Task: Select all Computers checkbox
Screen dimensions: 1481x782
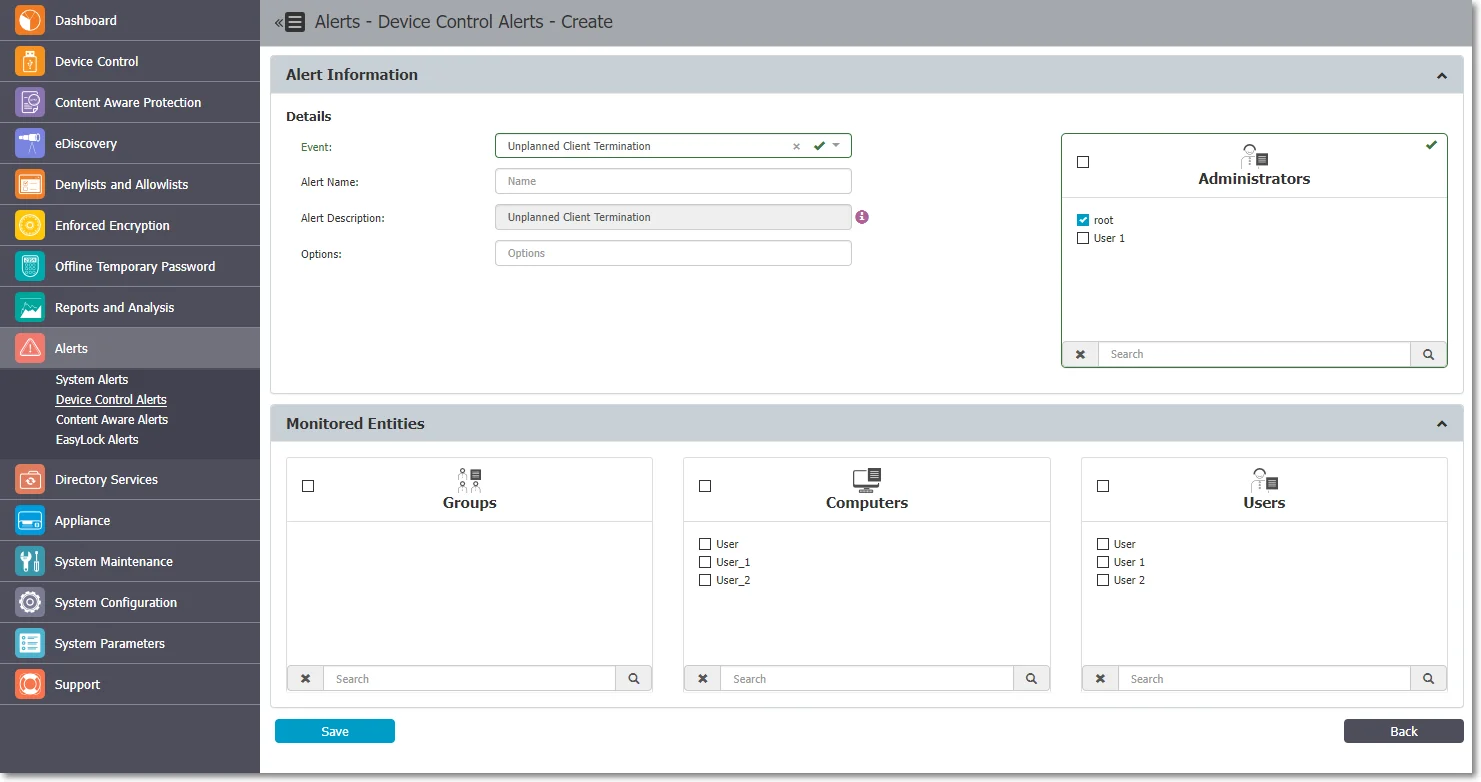Action: [705, 486]
